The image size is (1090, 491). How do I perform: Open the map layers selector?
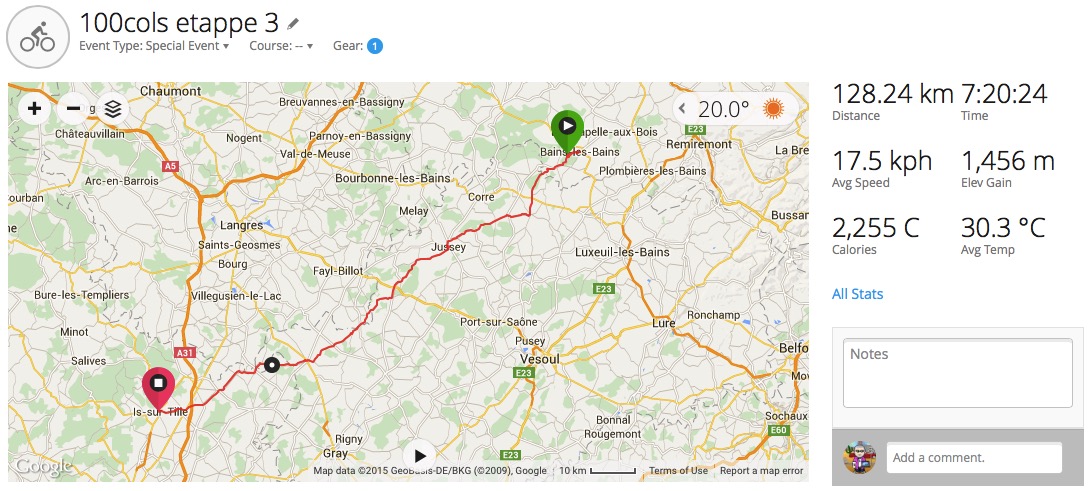(113, 109)
